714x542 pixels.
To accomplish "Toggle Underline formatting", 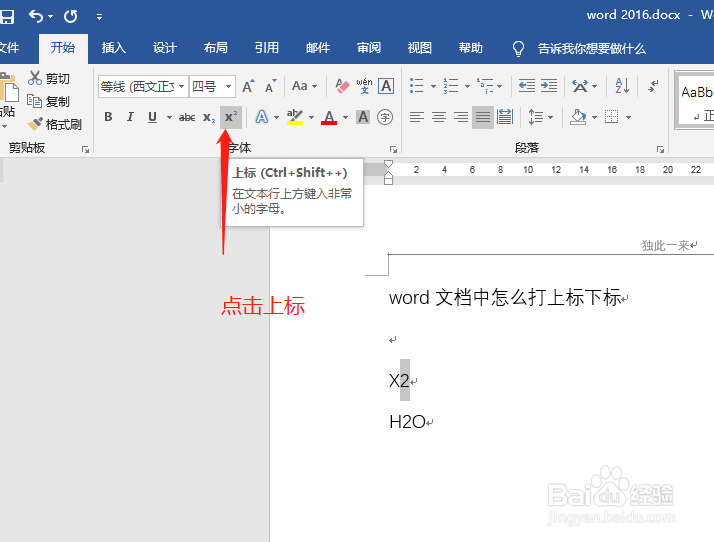I will 153,117.
